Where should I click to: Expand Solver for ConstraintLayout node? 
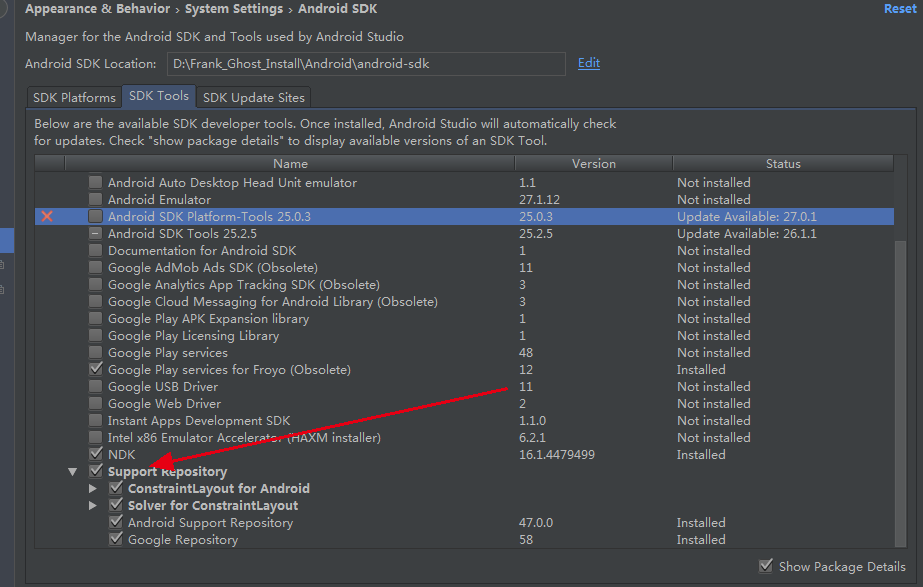coord(92,505)
